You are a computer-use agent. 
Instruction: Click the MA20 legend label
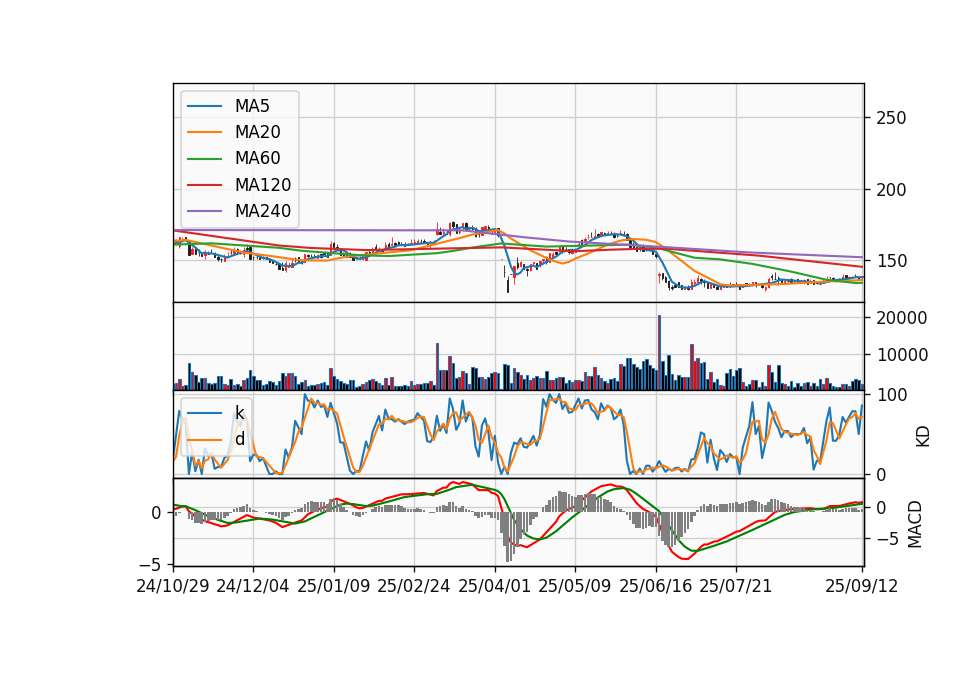point(257,132)
